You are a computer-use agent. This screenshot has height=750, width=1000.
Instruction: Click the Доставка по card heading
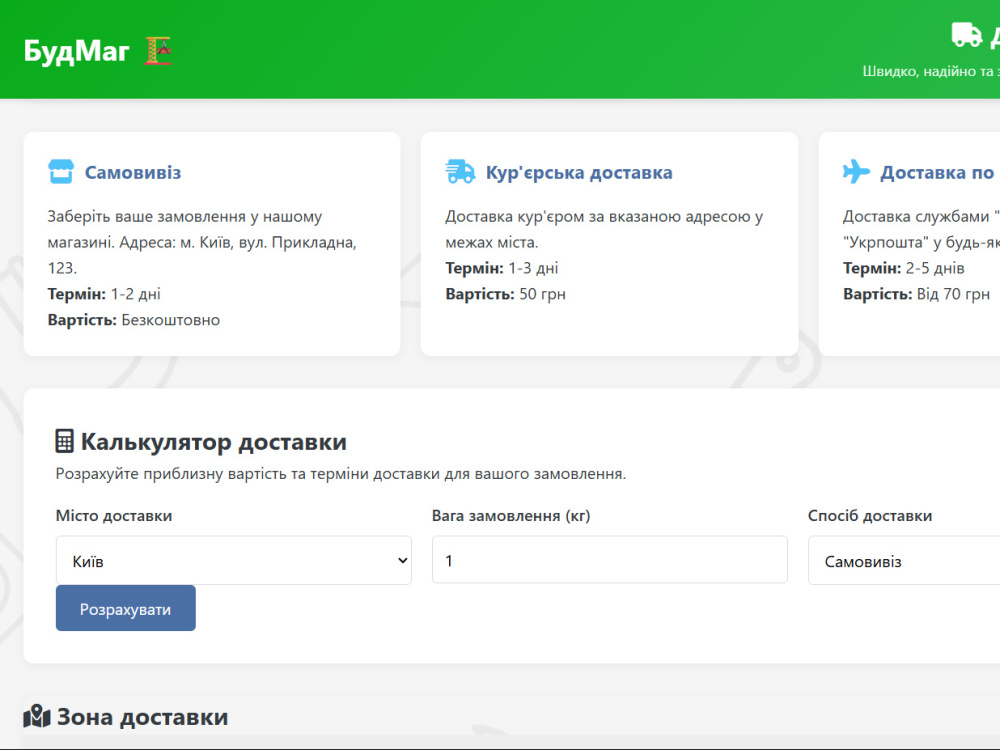(x=937, y=173)
